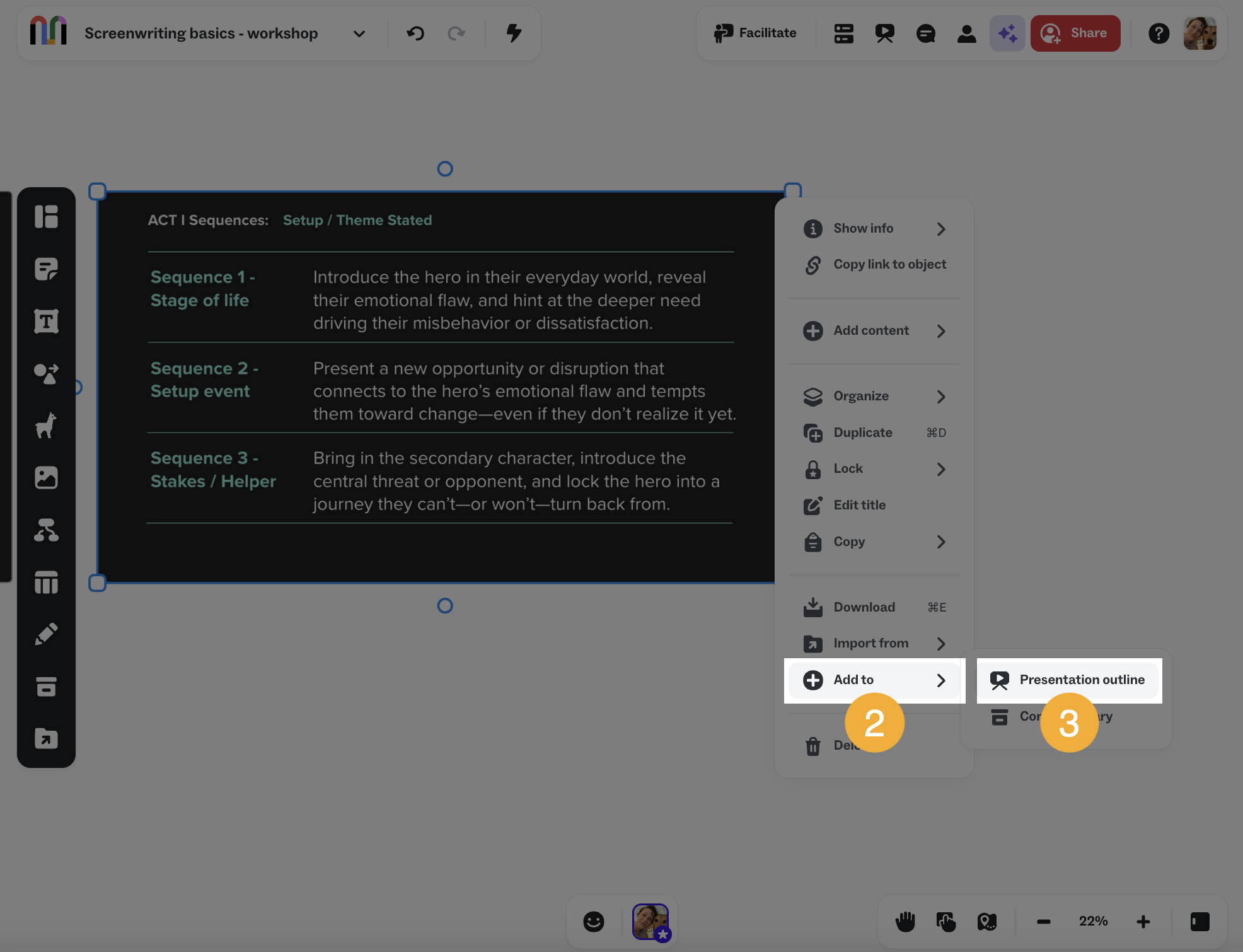
Task: Expand Show info submenu
Action: pos(874,228)
